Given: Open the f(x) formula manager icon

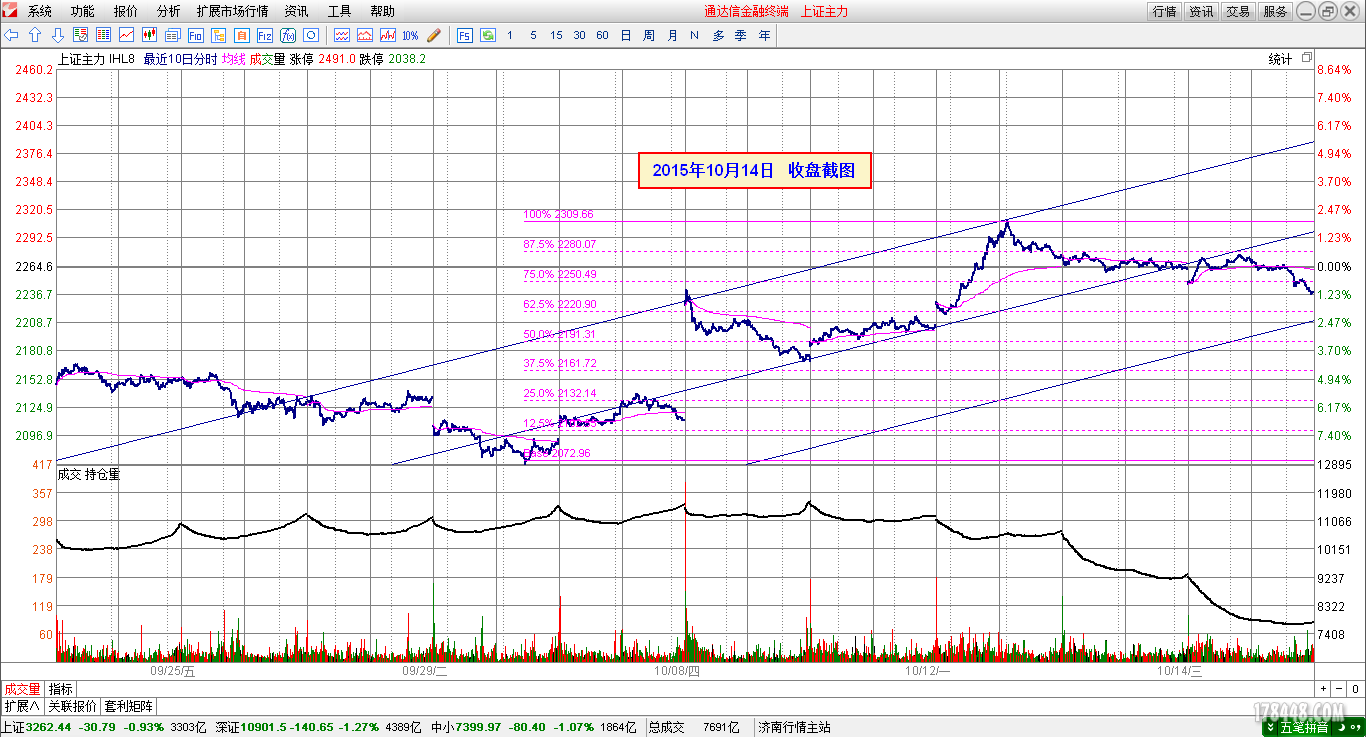Looking at the screenshot, I should point(287,35).
